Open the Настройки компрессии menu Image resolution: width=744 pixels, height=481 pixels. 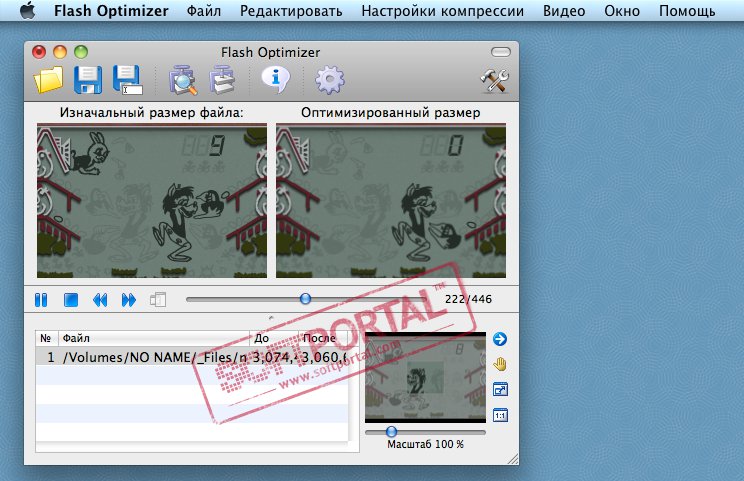[x=442, y=10]
